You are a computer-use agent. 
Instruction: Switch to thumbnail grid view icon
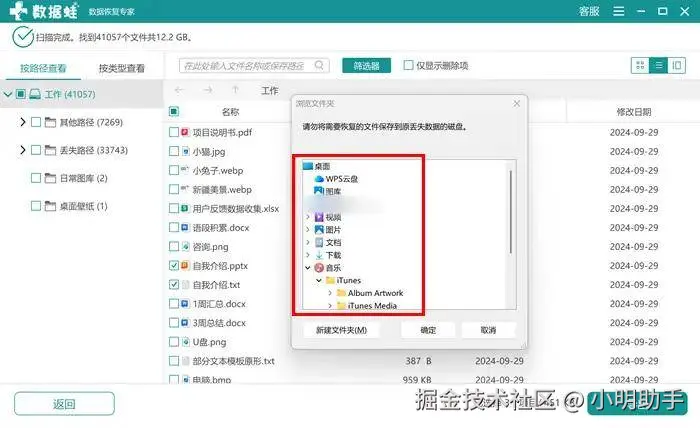(640, 66)
